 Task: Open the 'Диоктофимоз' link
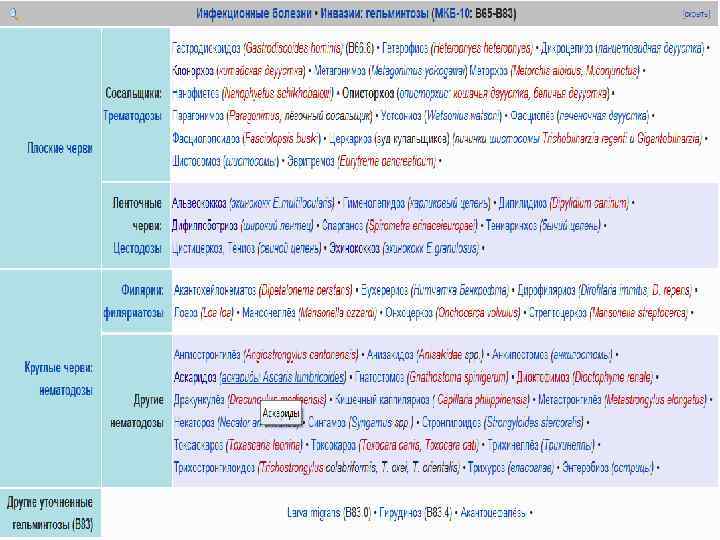click(543, 377)
